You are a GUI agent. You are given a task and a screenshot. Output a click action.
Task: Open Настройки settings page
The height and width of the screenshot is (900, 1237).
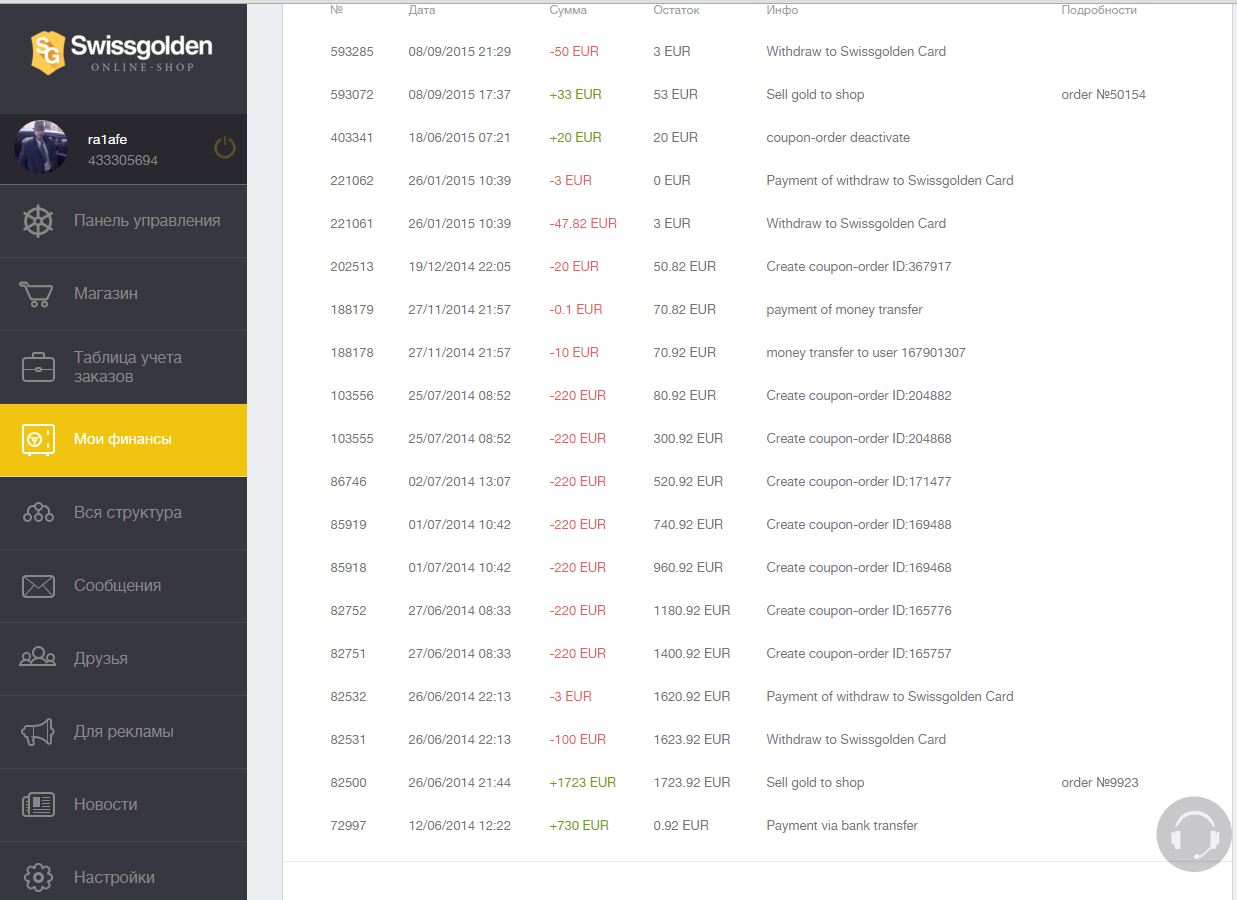(x=114, y=878)
